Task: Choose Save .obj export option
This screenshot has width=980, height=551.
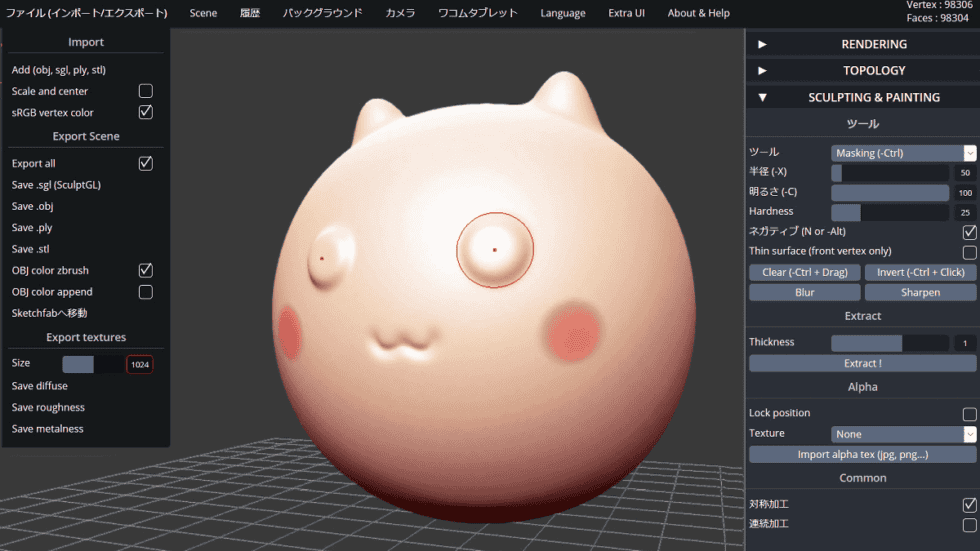Action: pyautogui.click(x=32, y=206)
